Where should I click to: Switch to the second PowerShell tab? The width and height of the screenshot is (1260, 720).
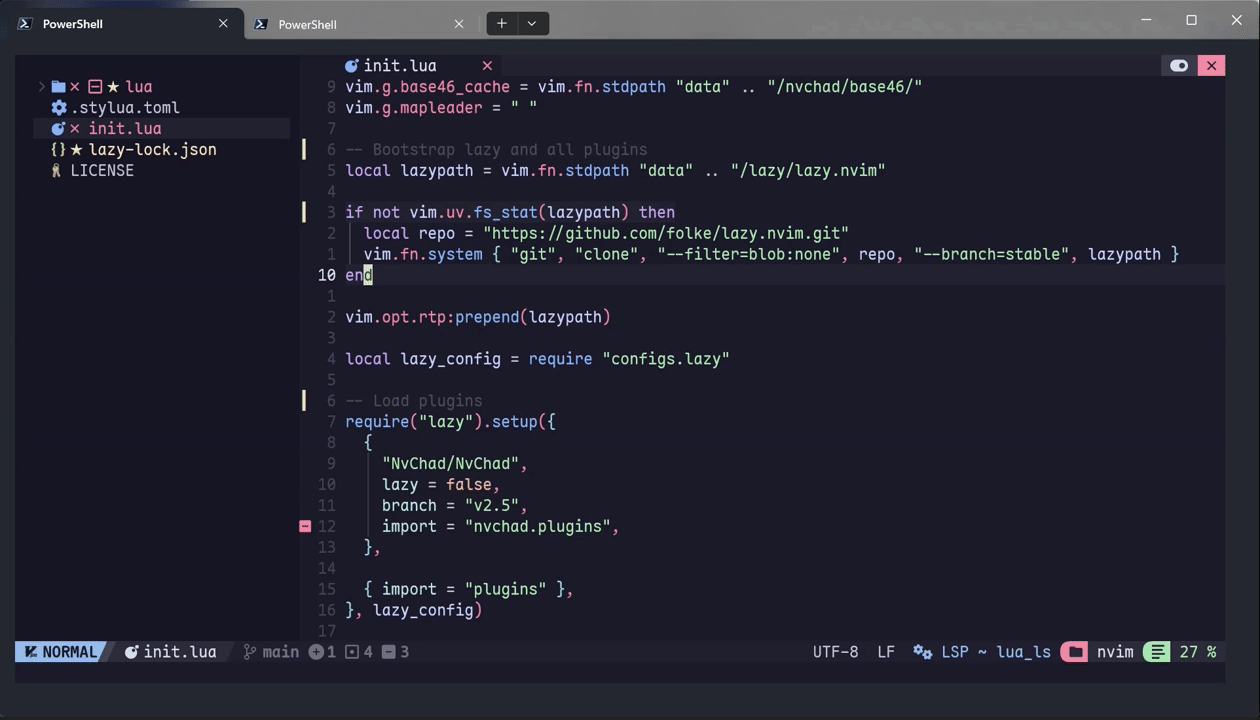tap(307, 23)
